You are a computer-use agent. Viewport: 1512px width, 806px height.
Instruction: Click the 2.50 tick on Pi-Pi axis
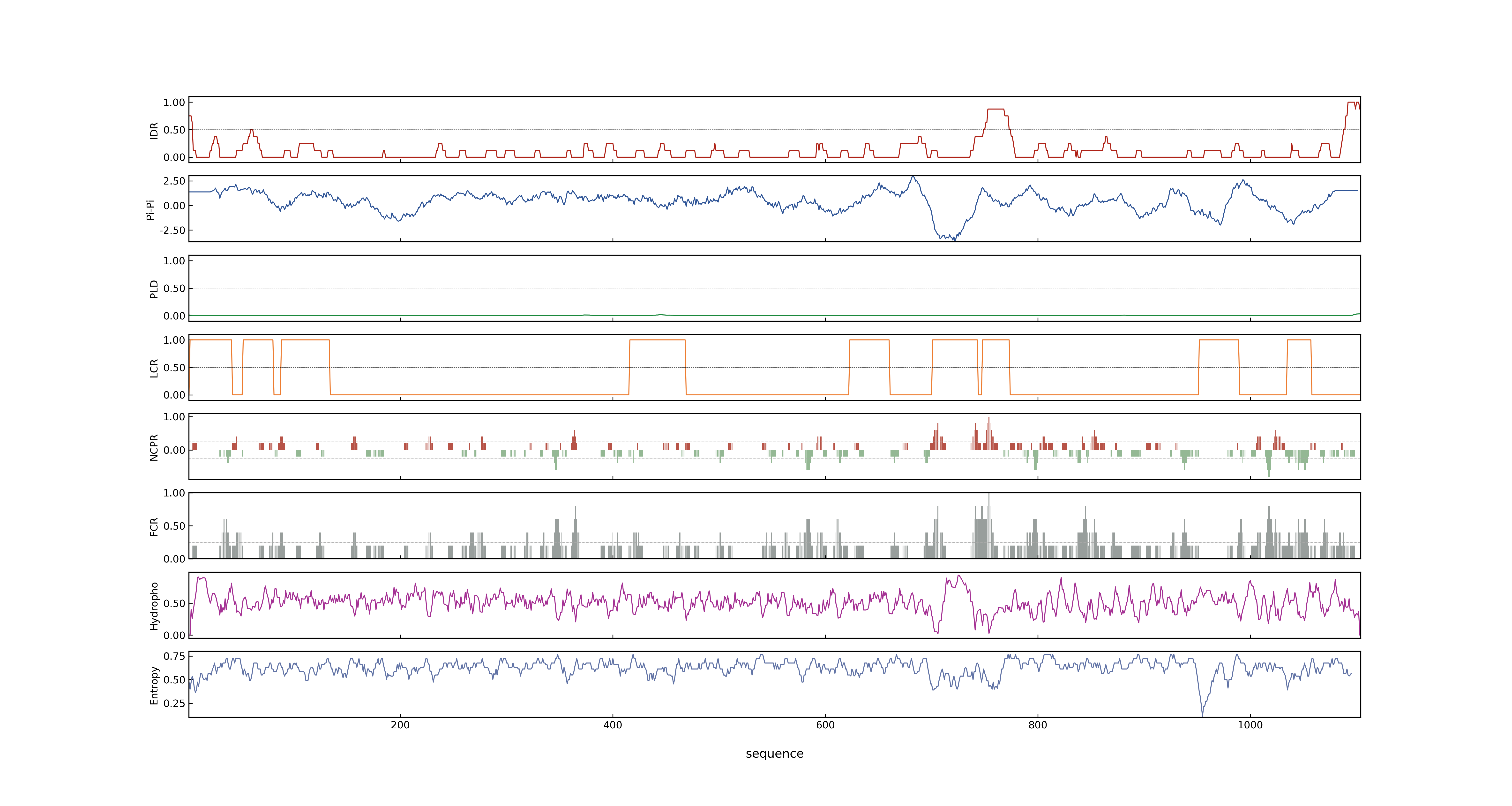pos(174,181)
